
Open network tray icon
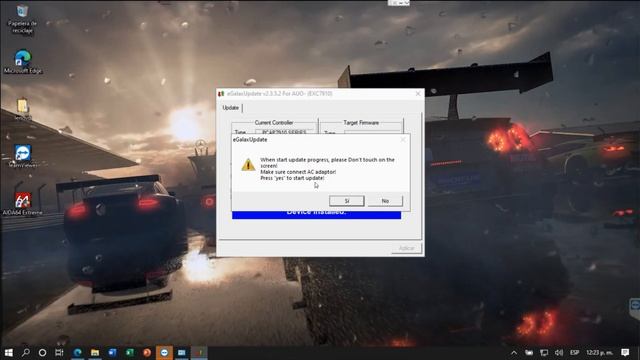click(x=544, y=352)
